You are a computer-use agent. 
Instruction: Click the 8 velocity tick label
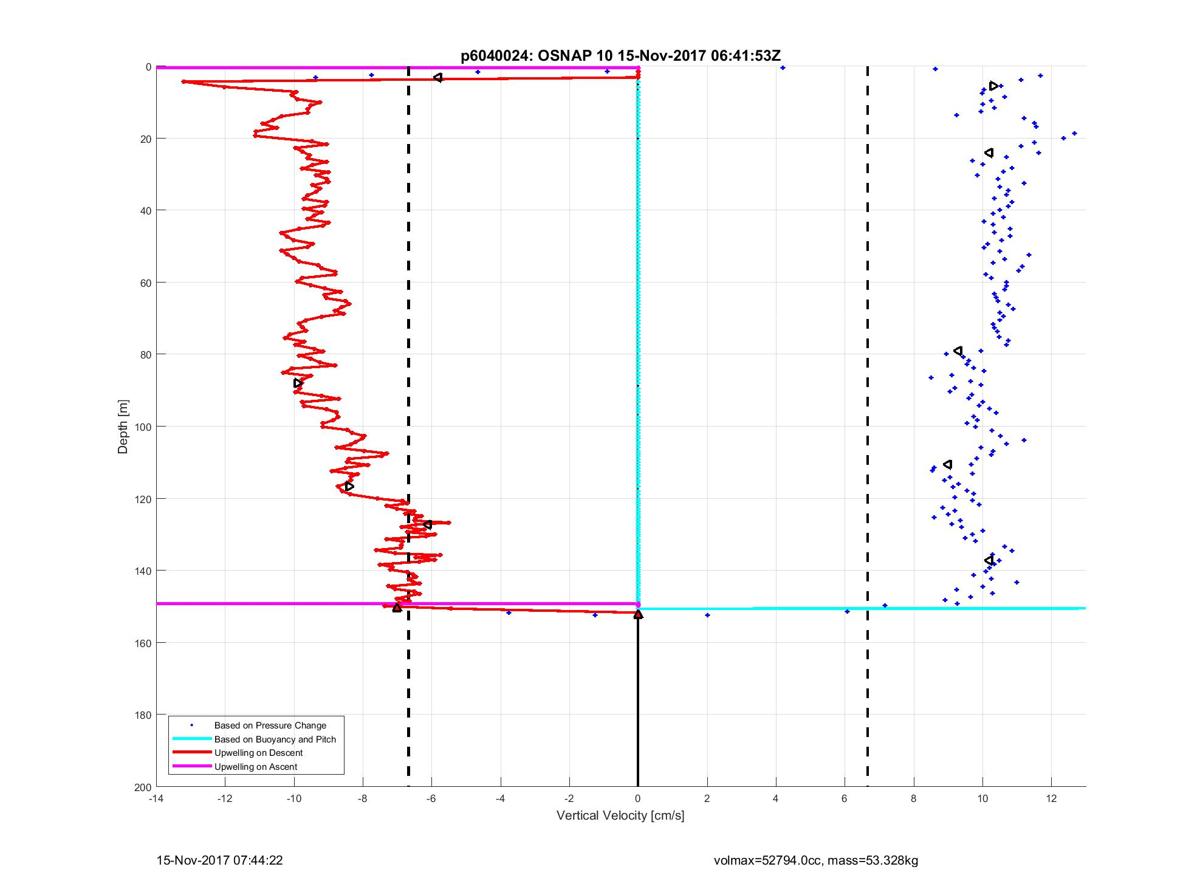click(914, 799)
